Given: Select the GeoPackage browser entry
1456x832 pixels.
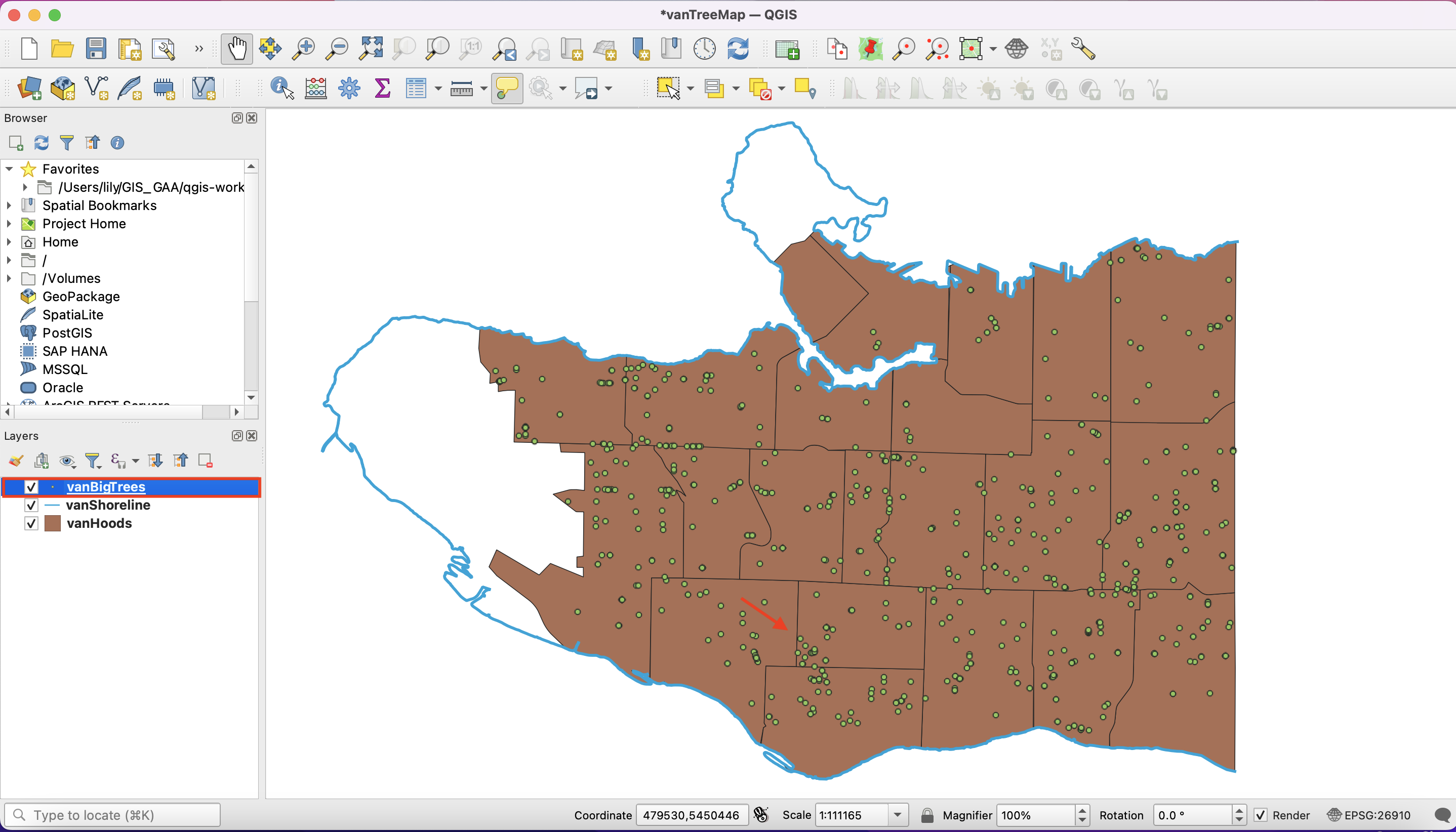Looking at the screenshot, I should tap(80, 297).
